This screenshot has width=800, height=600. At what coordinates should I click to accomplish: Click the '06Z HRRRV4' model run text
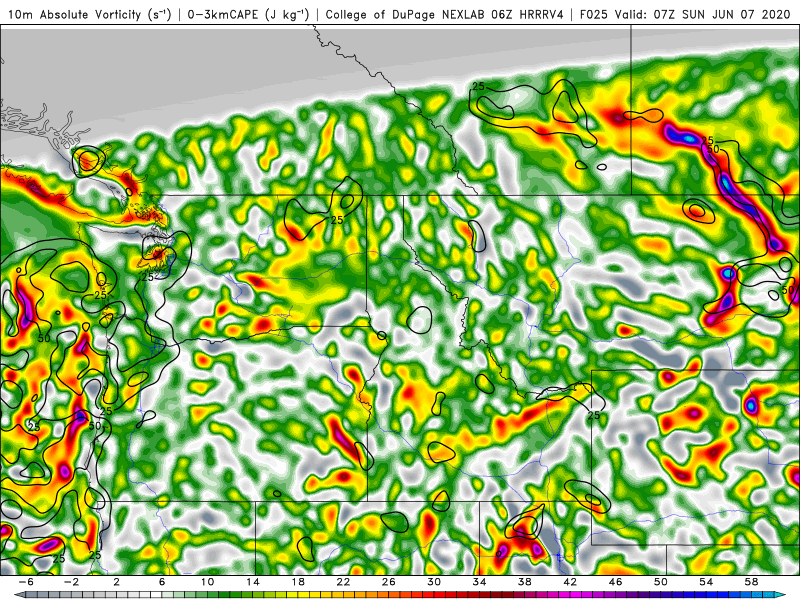point(528,14)
